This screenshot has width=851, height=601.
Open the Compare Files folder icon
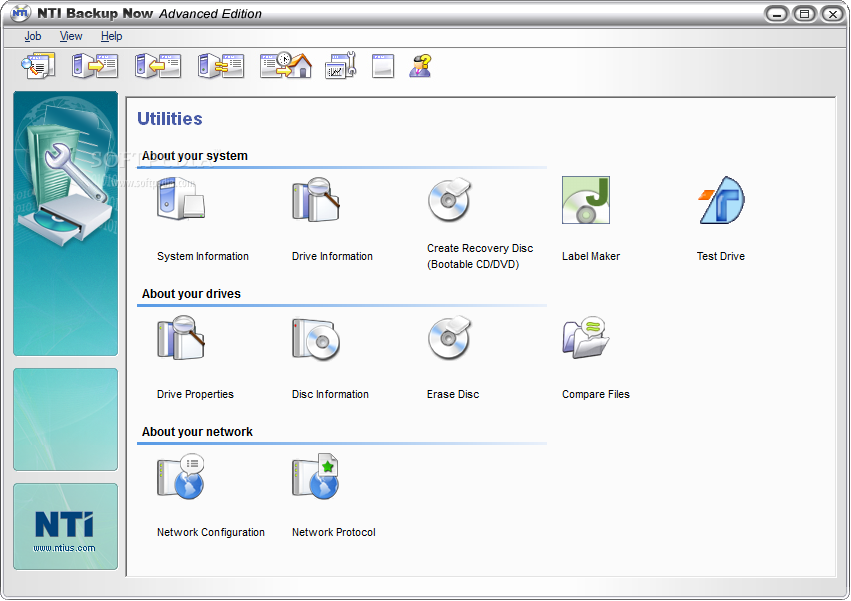[586, 338]
